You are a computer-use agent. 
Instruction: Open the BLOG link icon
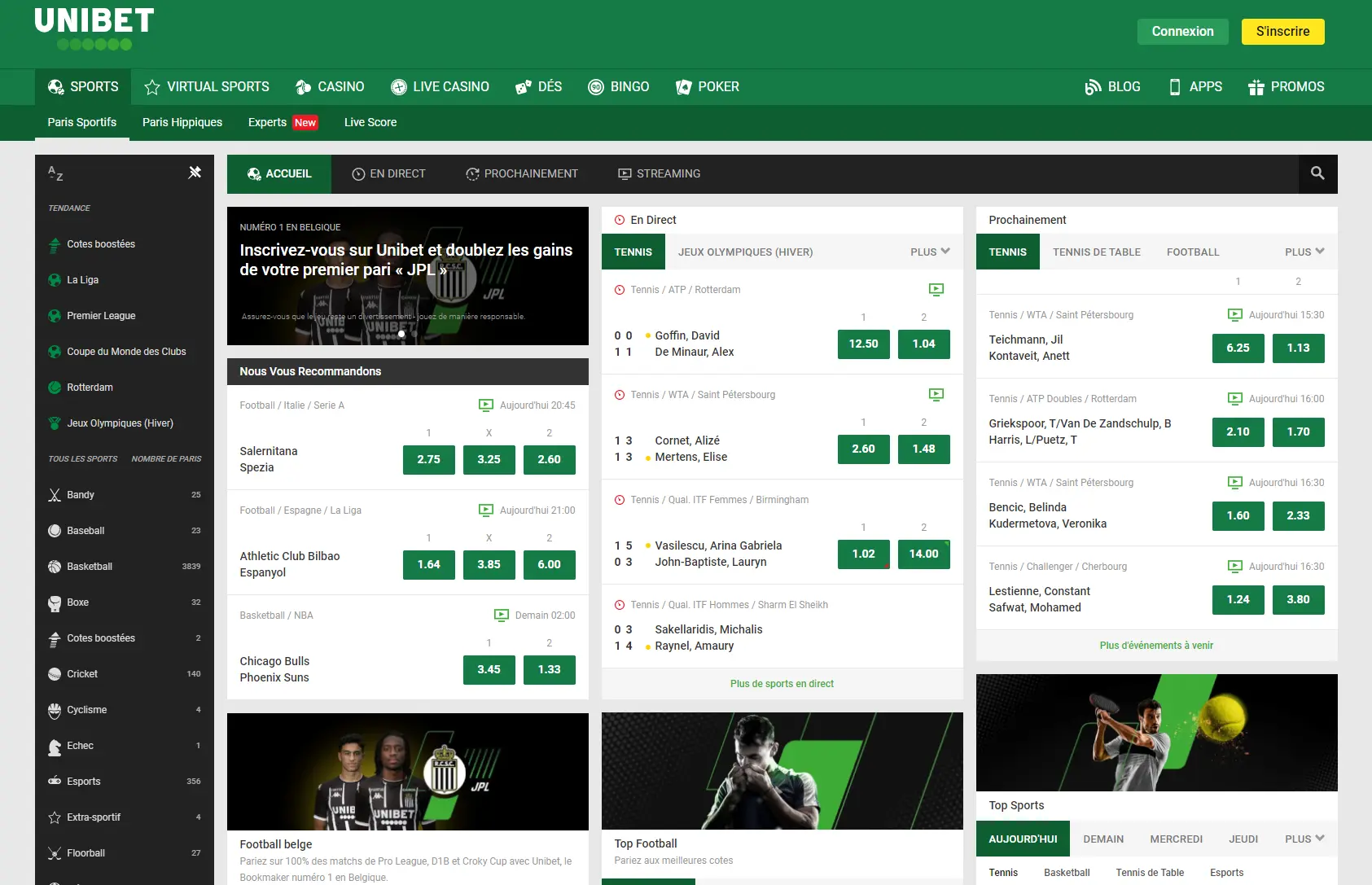[x=1093, y=87]
